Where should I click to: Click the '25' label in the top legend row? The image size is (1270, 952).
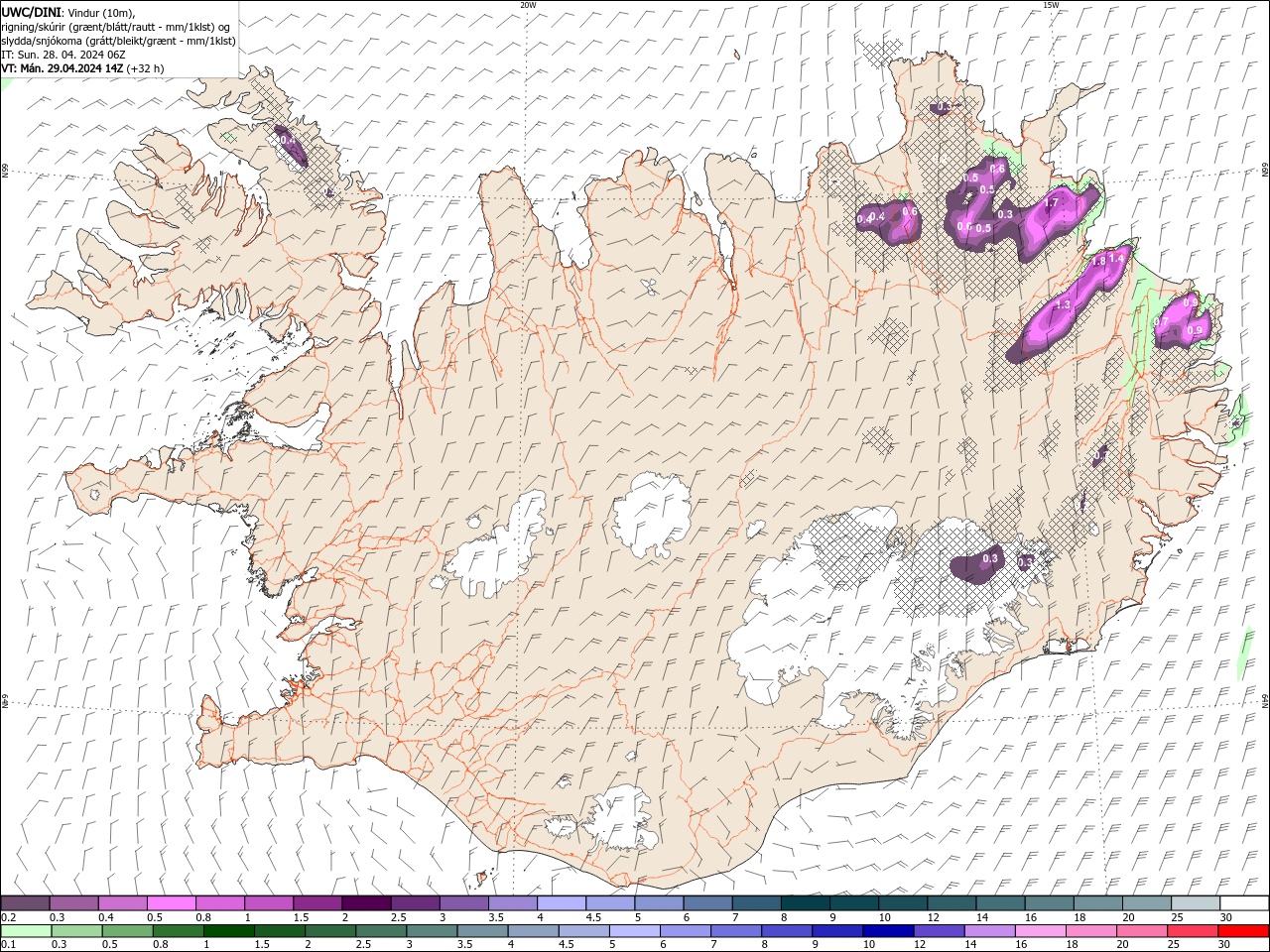pyautogui.click(x=1178, y=917)
